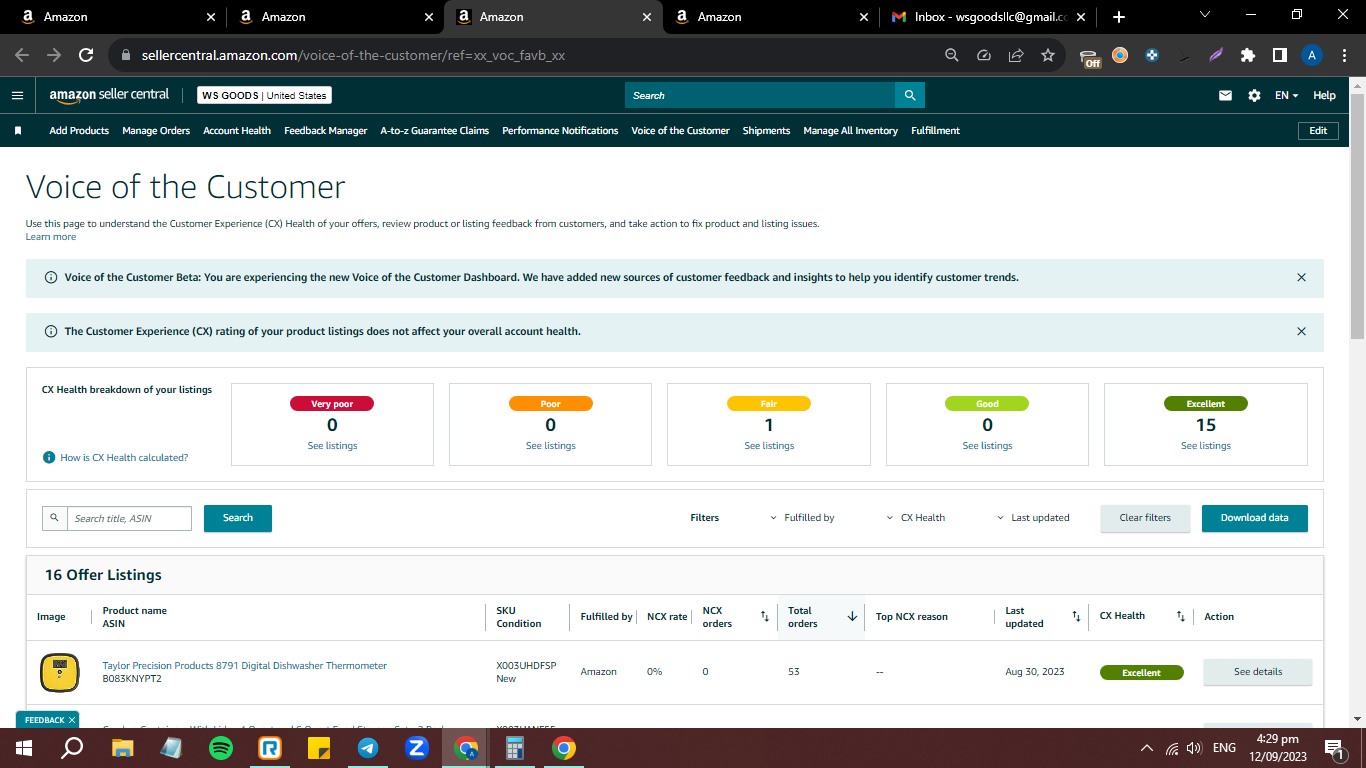Go to A-to-z Guarantee Claims

[x=435, y=131]
